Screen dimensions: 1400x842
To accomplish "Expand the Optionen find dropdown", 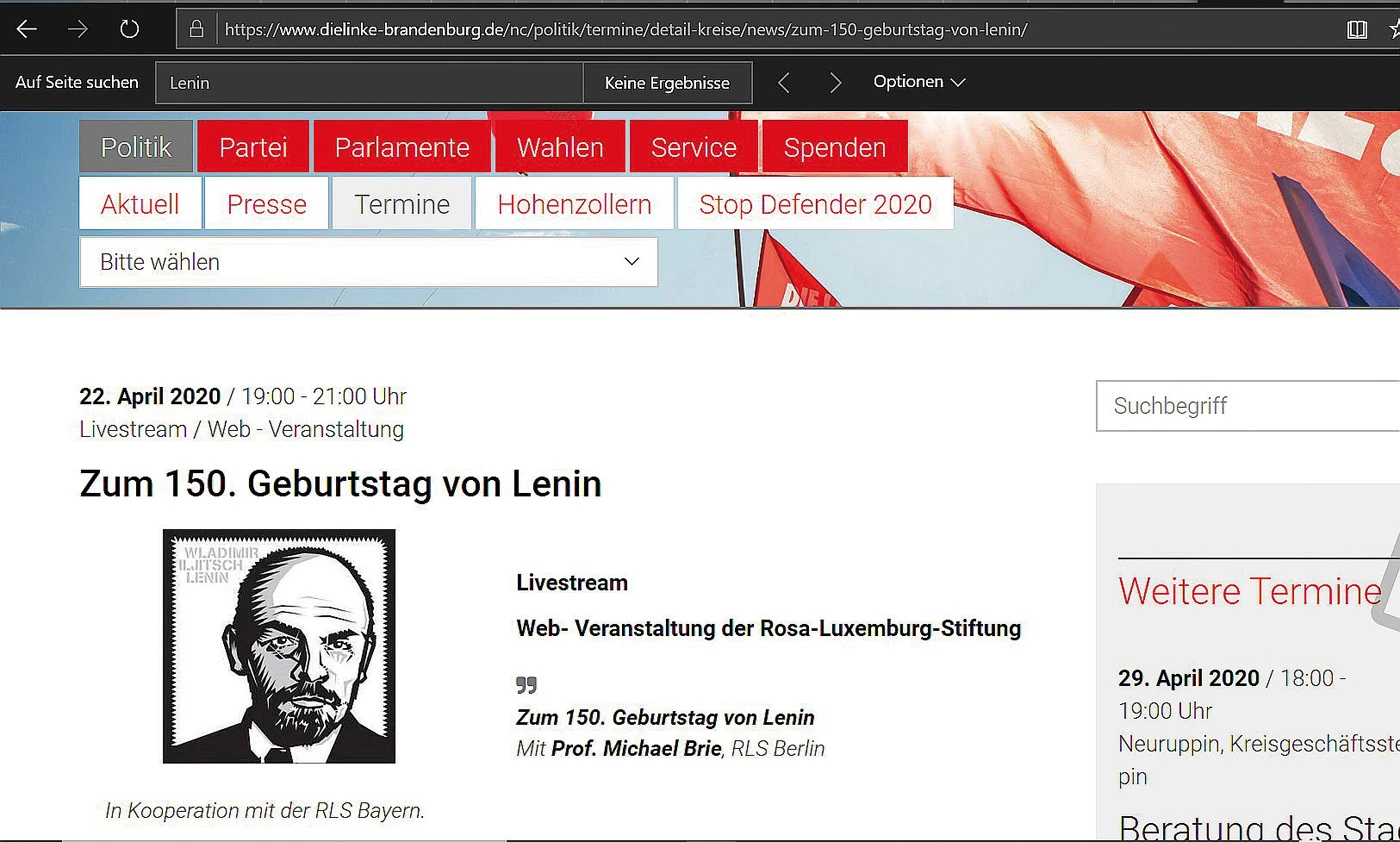I will (x=918, y=82).
